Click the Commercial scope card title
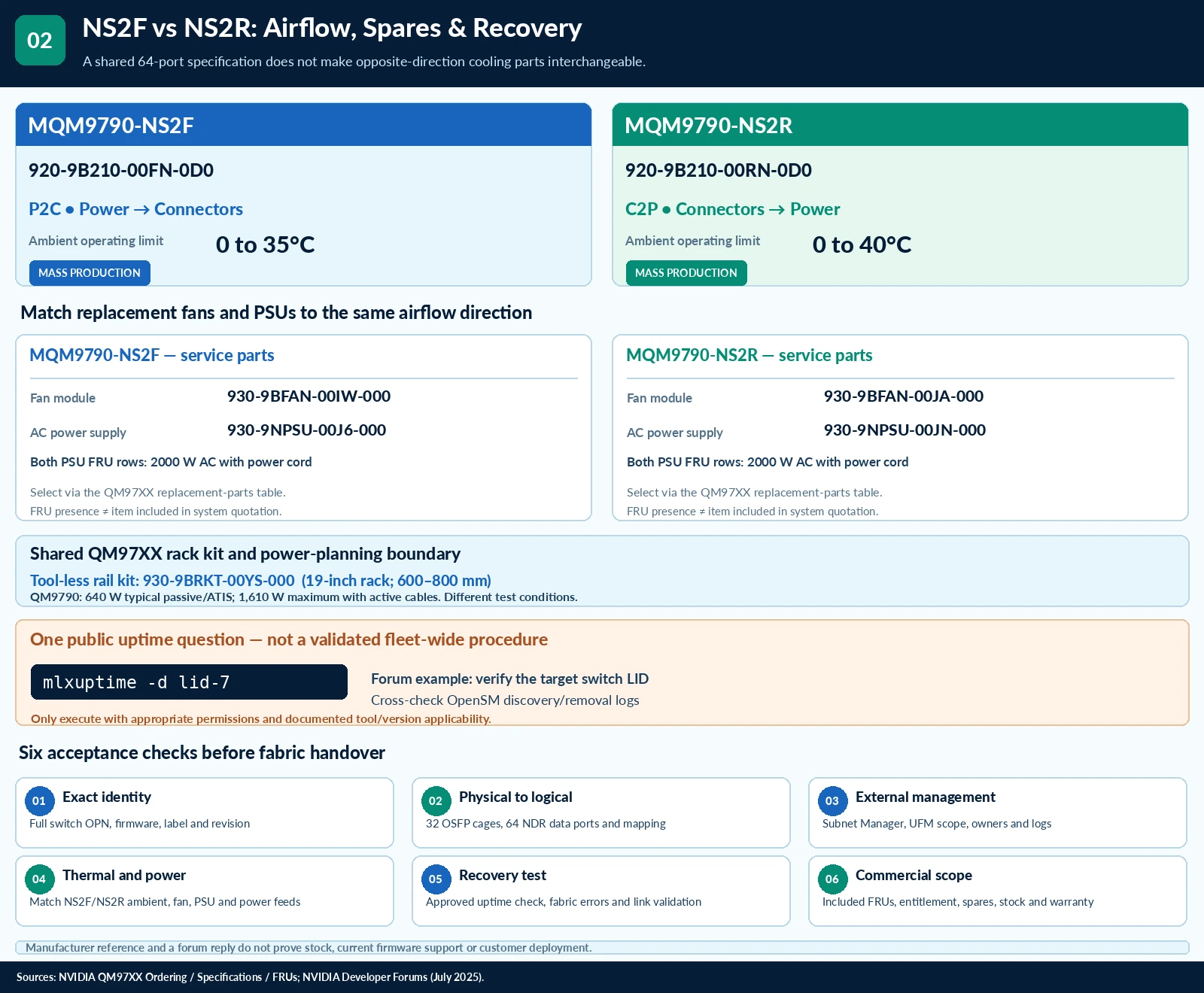The height and width of the screenshot is (993, 1204). 914,876
